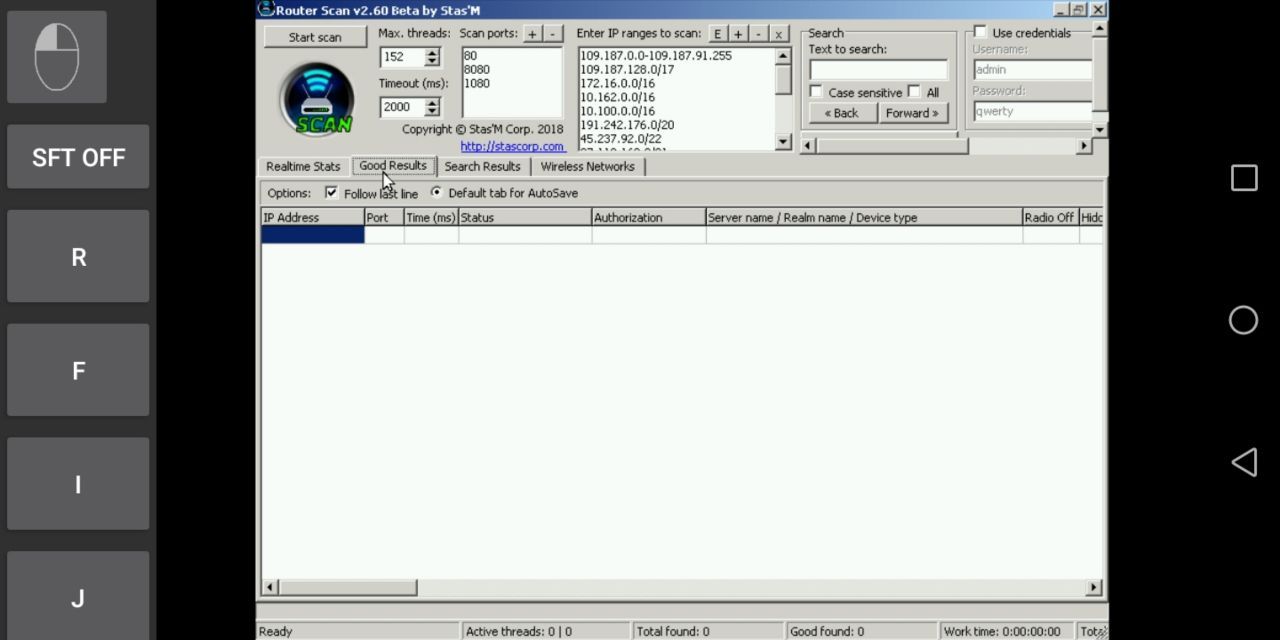Click the IP ranges list scrollbar thumb

(x=784, y=79)
